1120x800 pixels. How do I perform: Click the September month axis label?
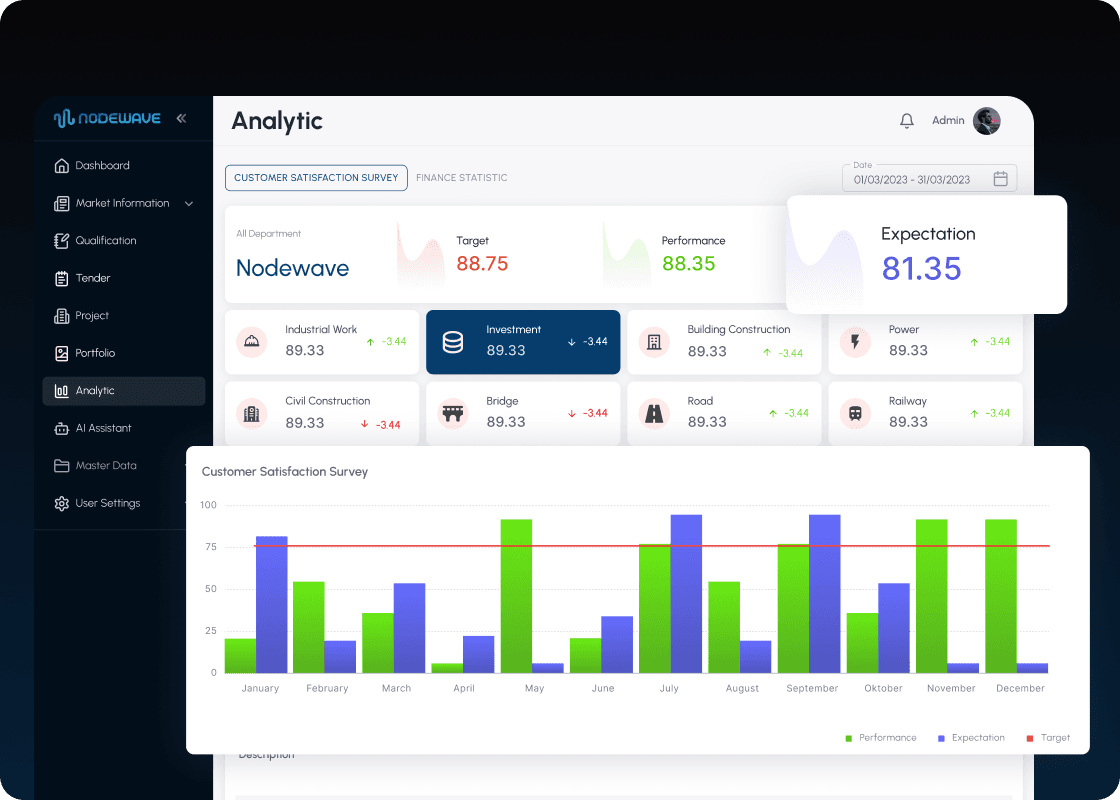[x=812, y=689]
